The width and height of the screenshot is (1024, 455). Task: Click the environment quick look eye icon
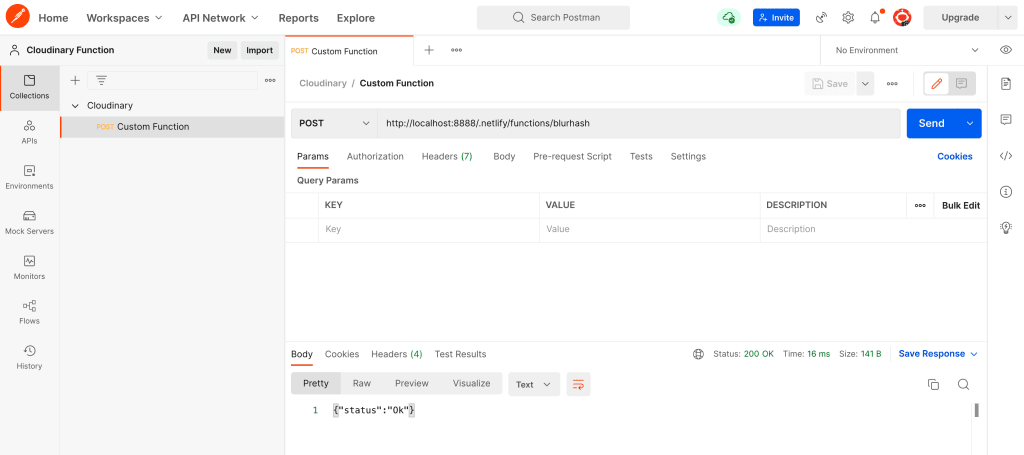click(x=1006, y=50)
